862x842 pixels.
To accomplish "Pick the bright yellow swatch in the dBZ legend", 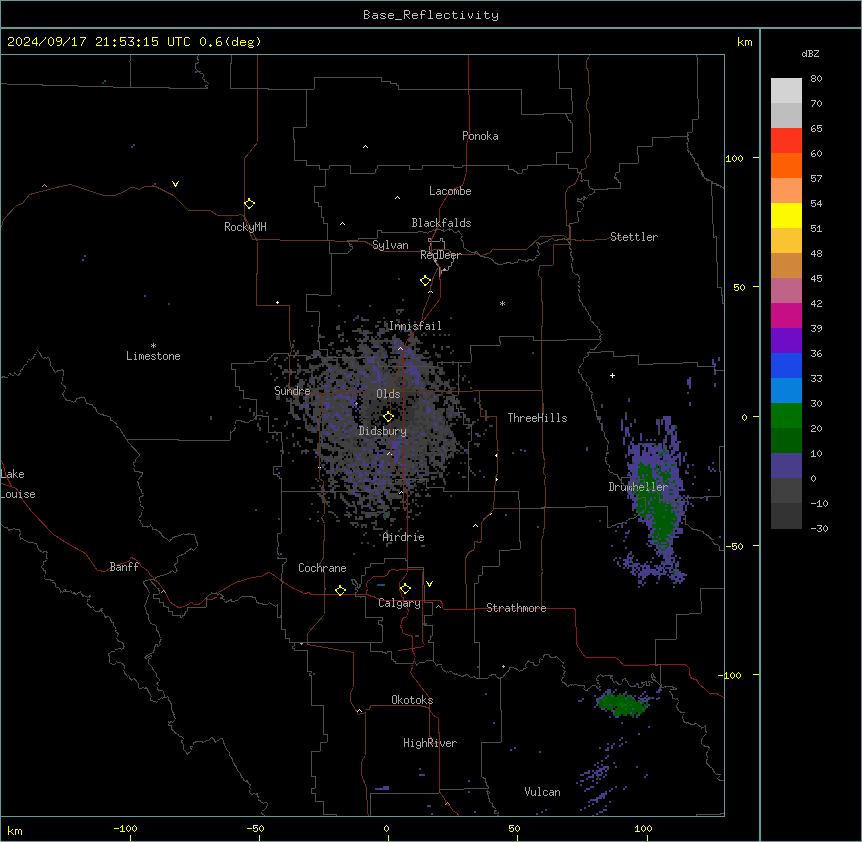I will (786, 215).
